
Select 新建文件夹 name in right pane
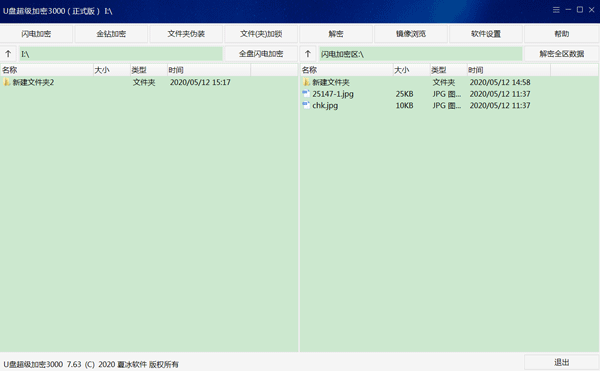(331, 82)
